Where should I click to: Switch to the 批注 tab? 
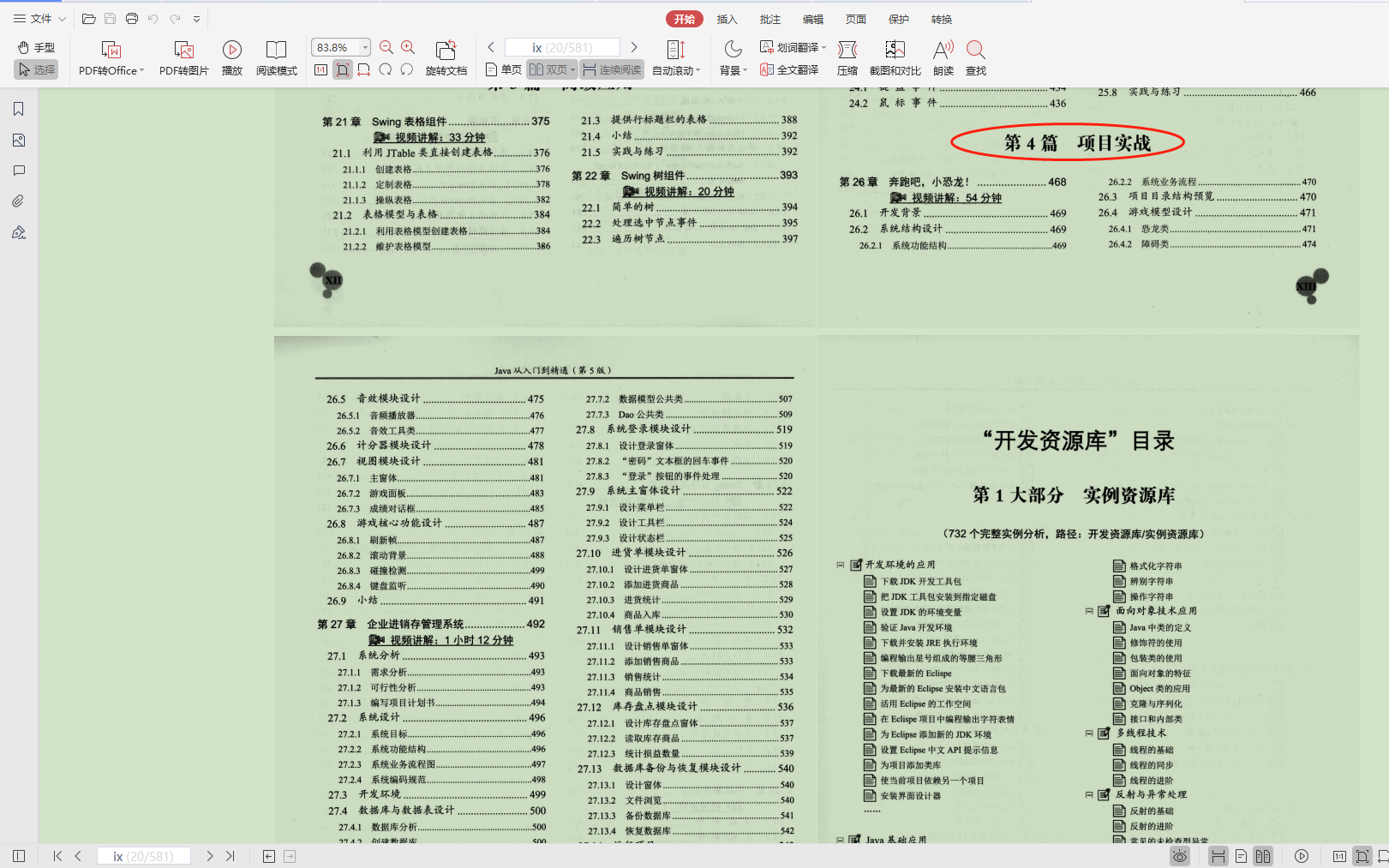coord(770,19)
